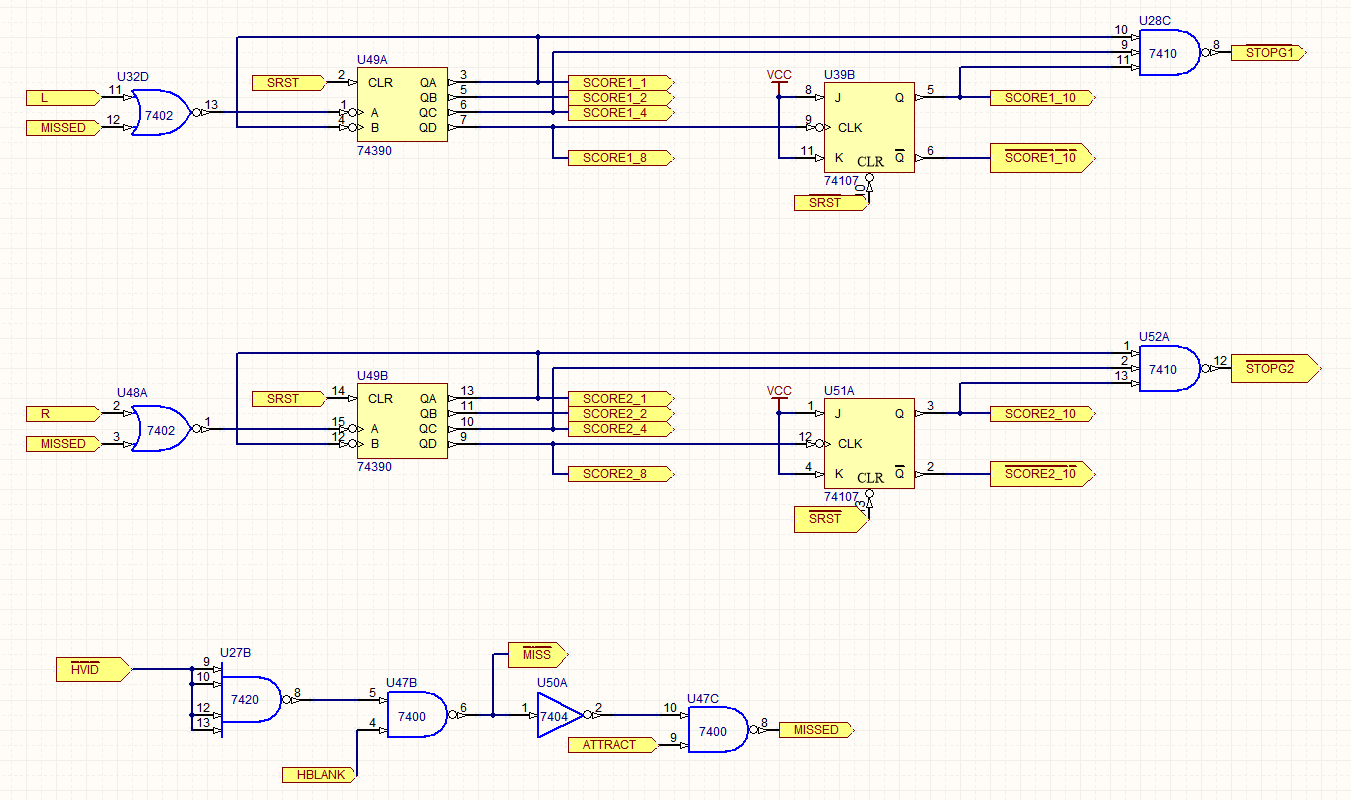Select the U47C 7400 NAND gate symbol
Image resolution: width=1351 pixels, height=800 pixels.
(x=717, y=730)
